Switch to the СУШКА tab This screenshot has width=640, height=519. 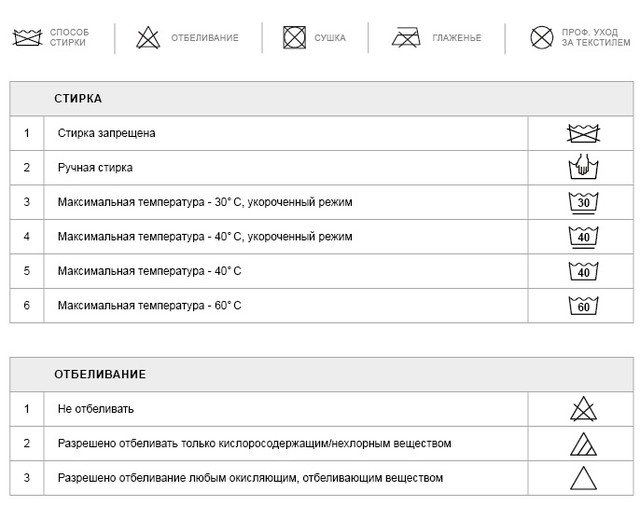[x=330, y=38]
